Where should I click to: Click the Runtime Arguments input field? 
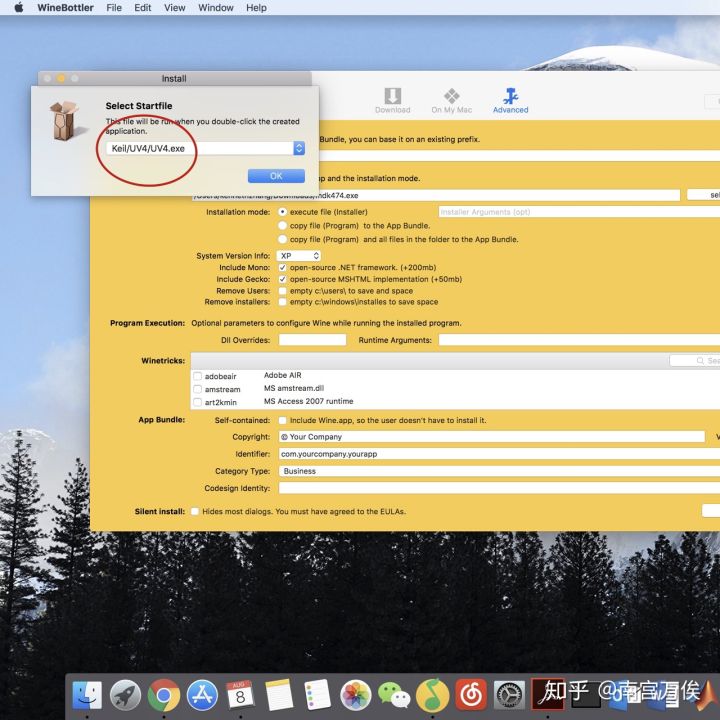(x=579, y=340)
